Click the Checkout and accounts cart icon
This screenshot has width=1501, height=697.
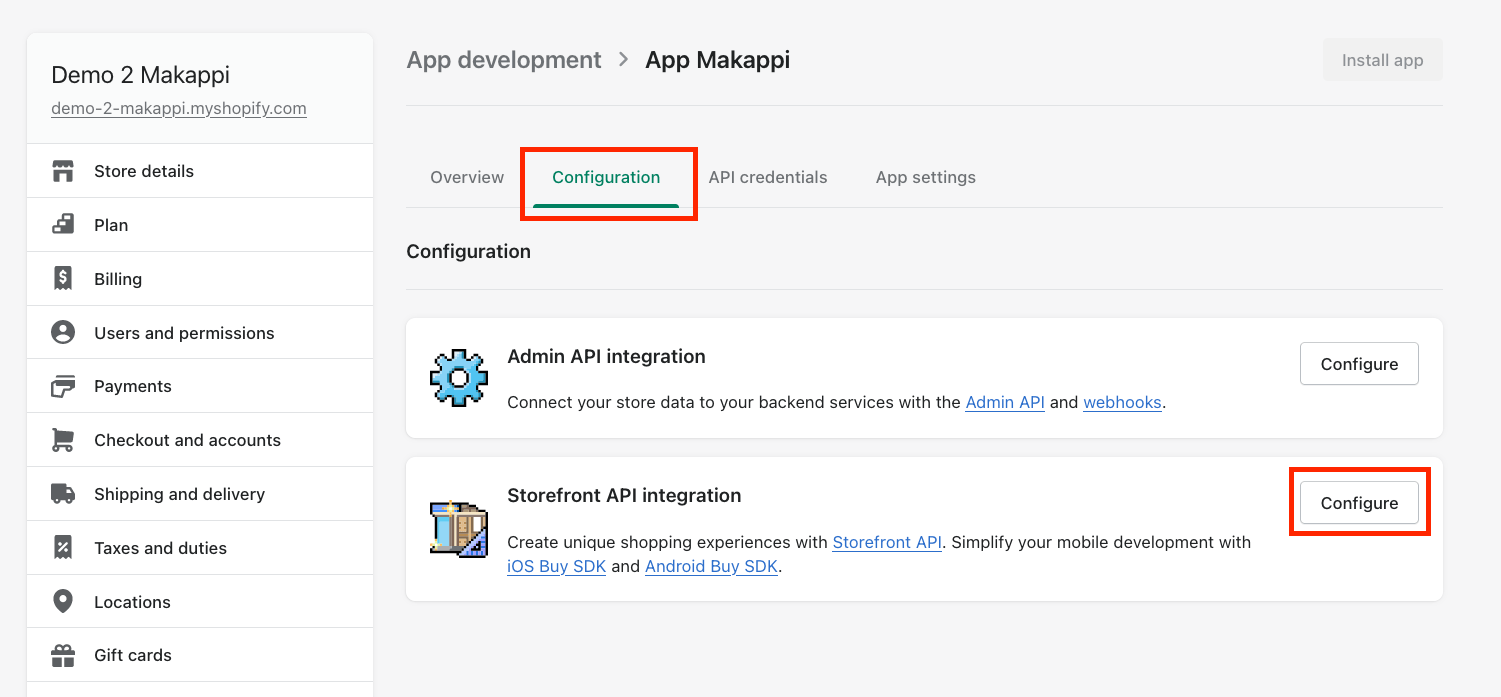tap(63, 440)
